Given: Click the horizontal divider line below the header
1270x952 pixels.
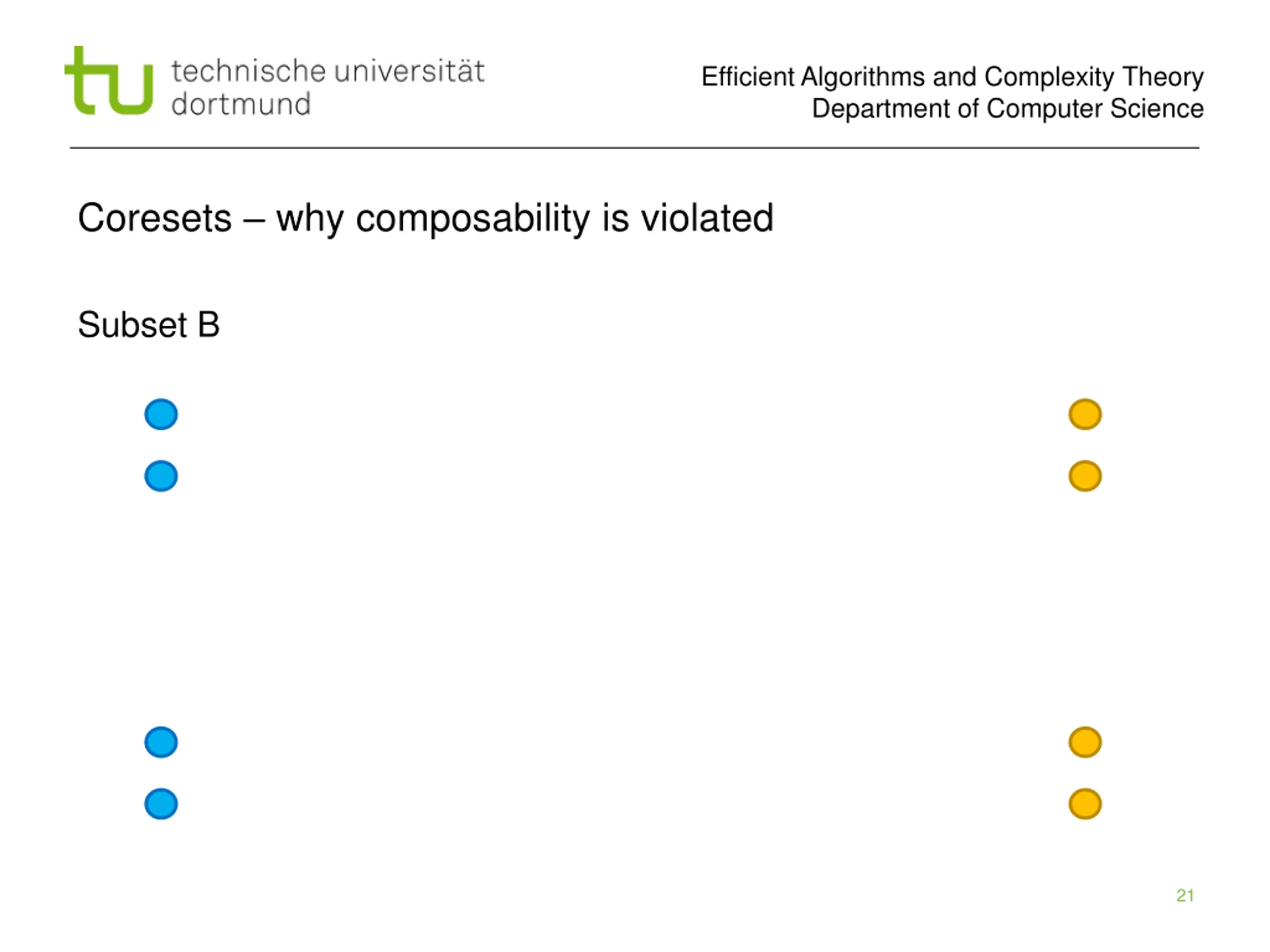Looking at the screenshot, I should 635,147.
